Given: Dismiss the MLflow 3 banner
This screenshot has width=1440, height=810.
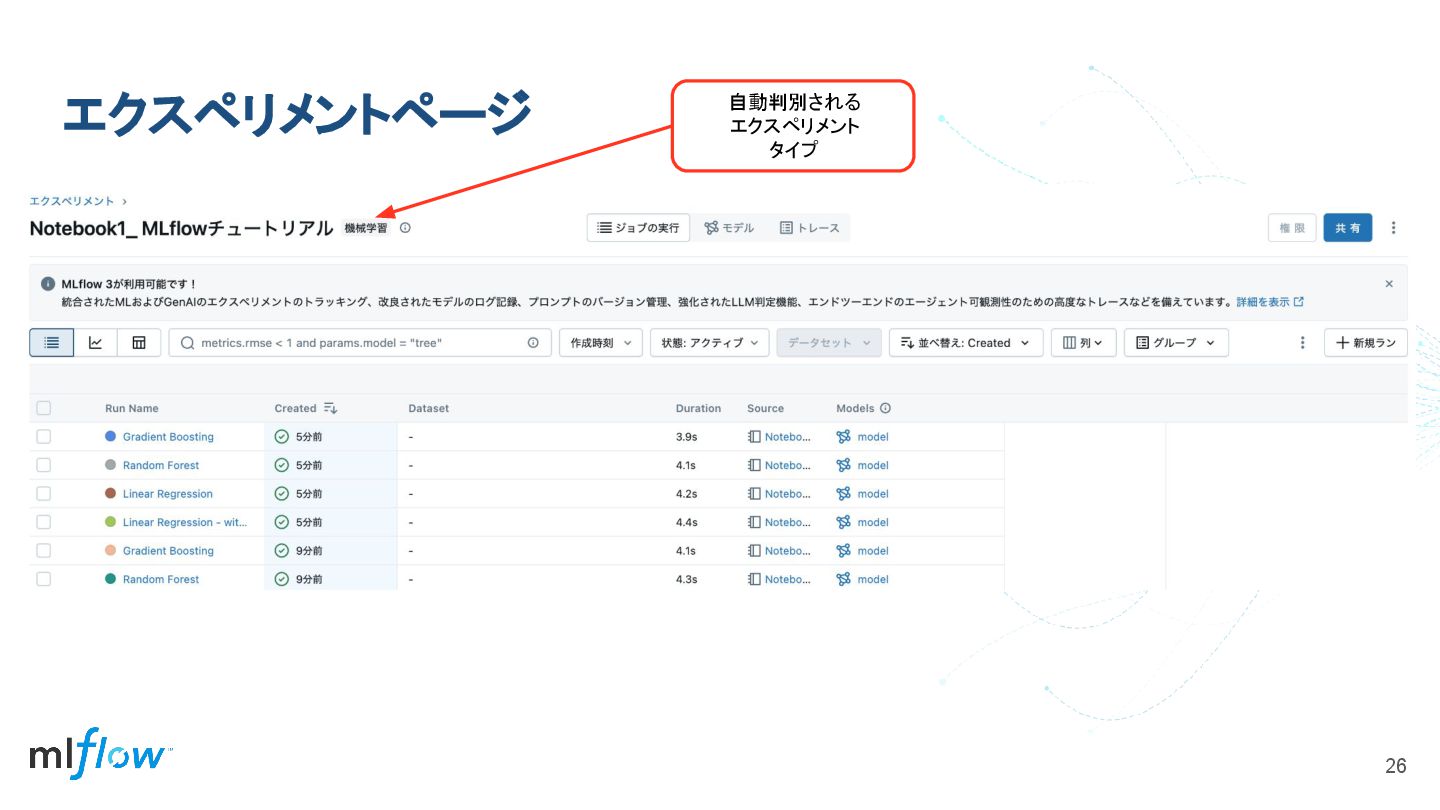Looking at the screenshot, I should coord(1389,284).
